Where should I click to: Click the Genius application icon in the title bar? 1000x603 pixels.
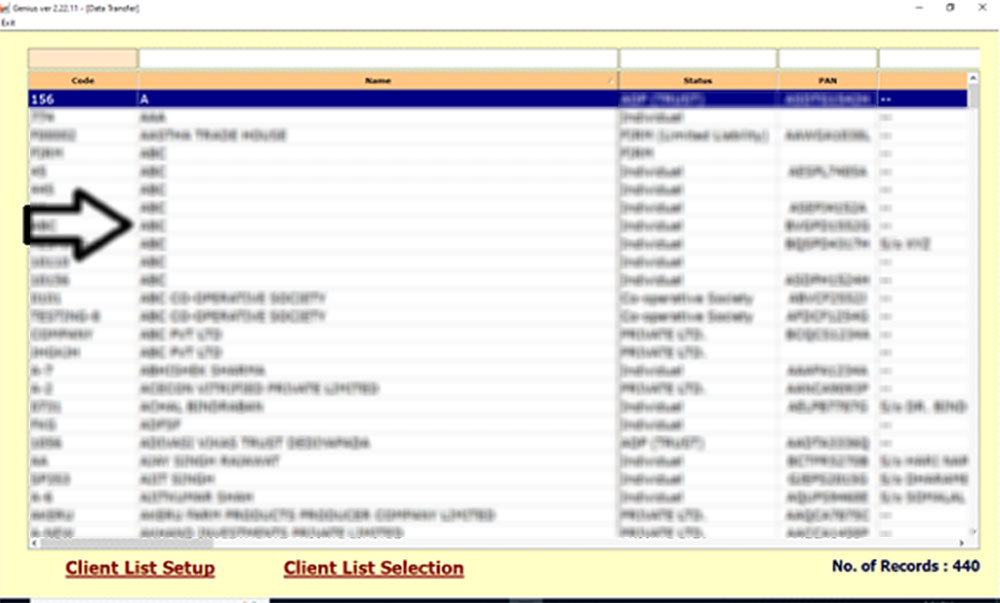(x=7, y=7)
